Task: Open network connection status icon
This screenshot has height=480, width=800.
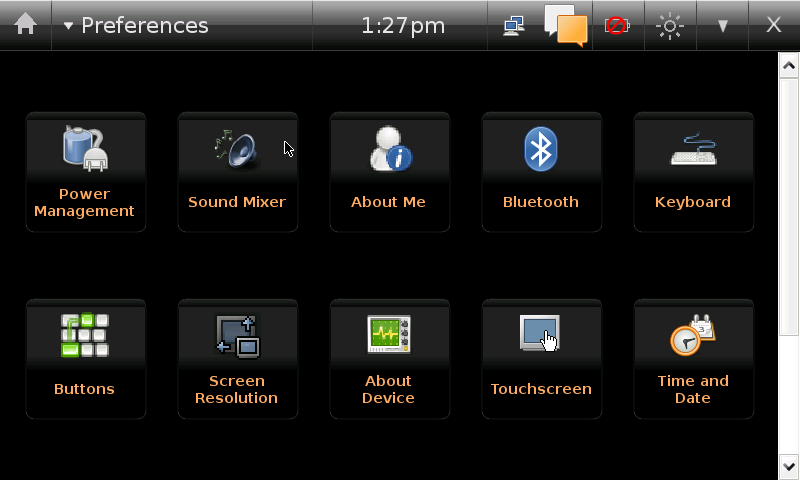Action: click(x=513, y=26)
